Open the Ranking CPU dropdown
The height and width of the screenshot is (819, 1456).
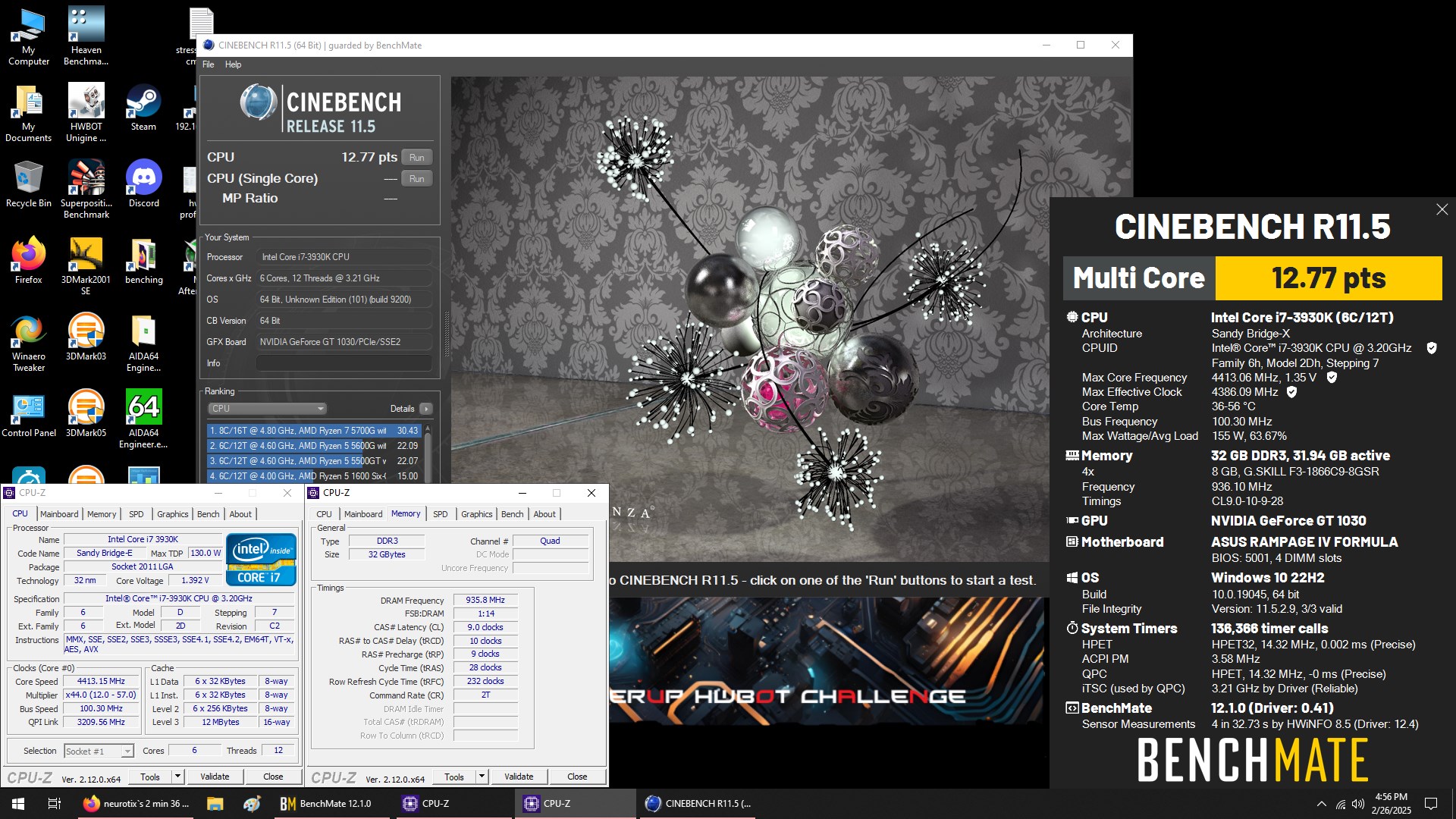pyautogui.click(x=267, y=409)
